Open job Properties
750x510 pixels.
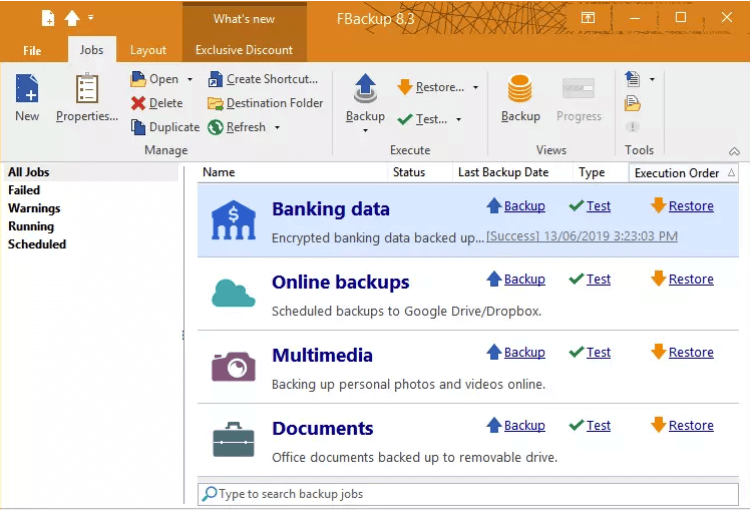(87, 98)
